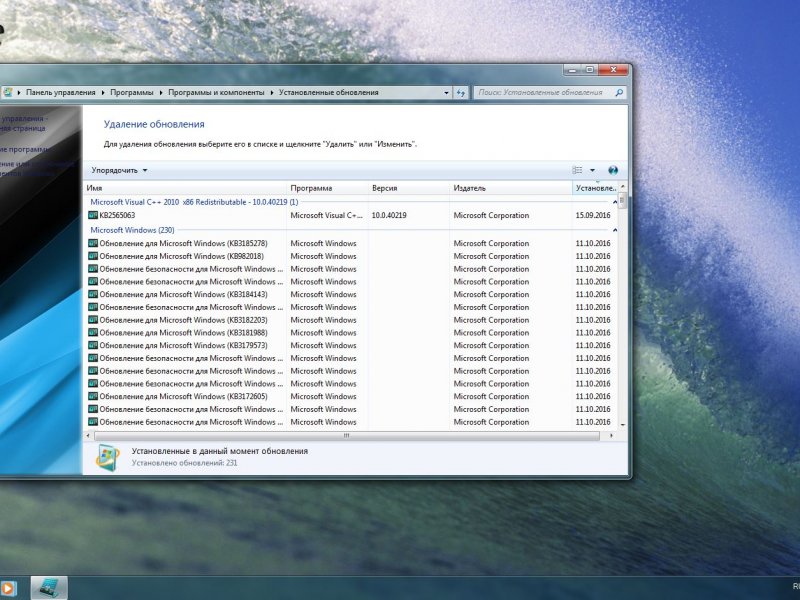
Task: Expand arrow after Программы breadcrumb
Action: tap(161, 93)
